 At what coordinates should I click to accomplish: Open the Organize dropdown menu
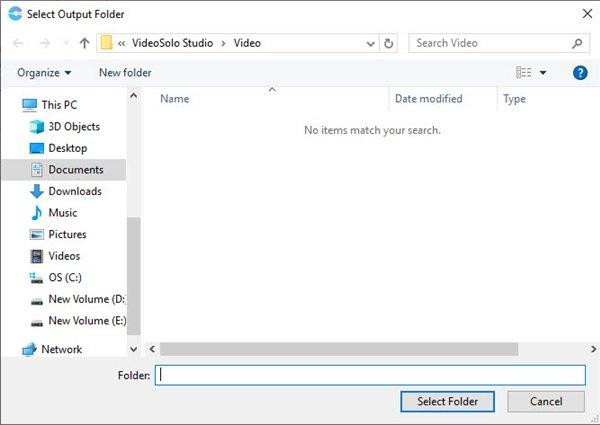[44, 73]
